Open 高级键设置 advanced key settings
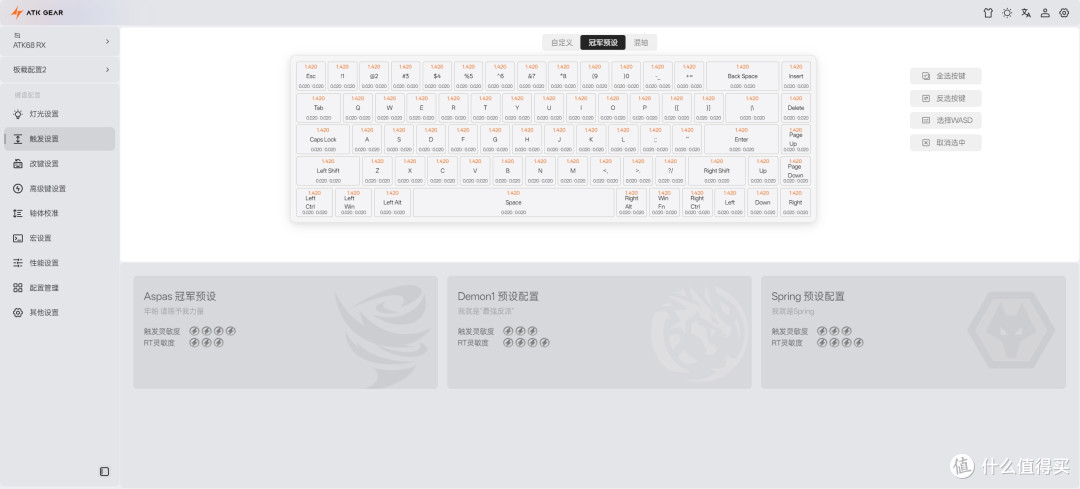Screen dimensions: 1080x489 coord(59,188)
